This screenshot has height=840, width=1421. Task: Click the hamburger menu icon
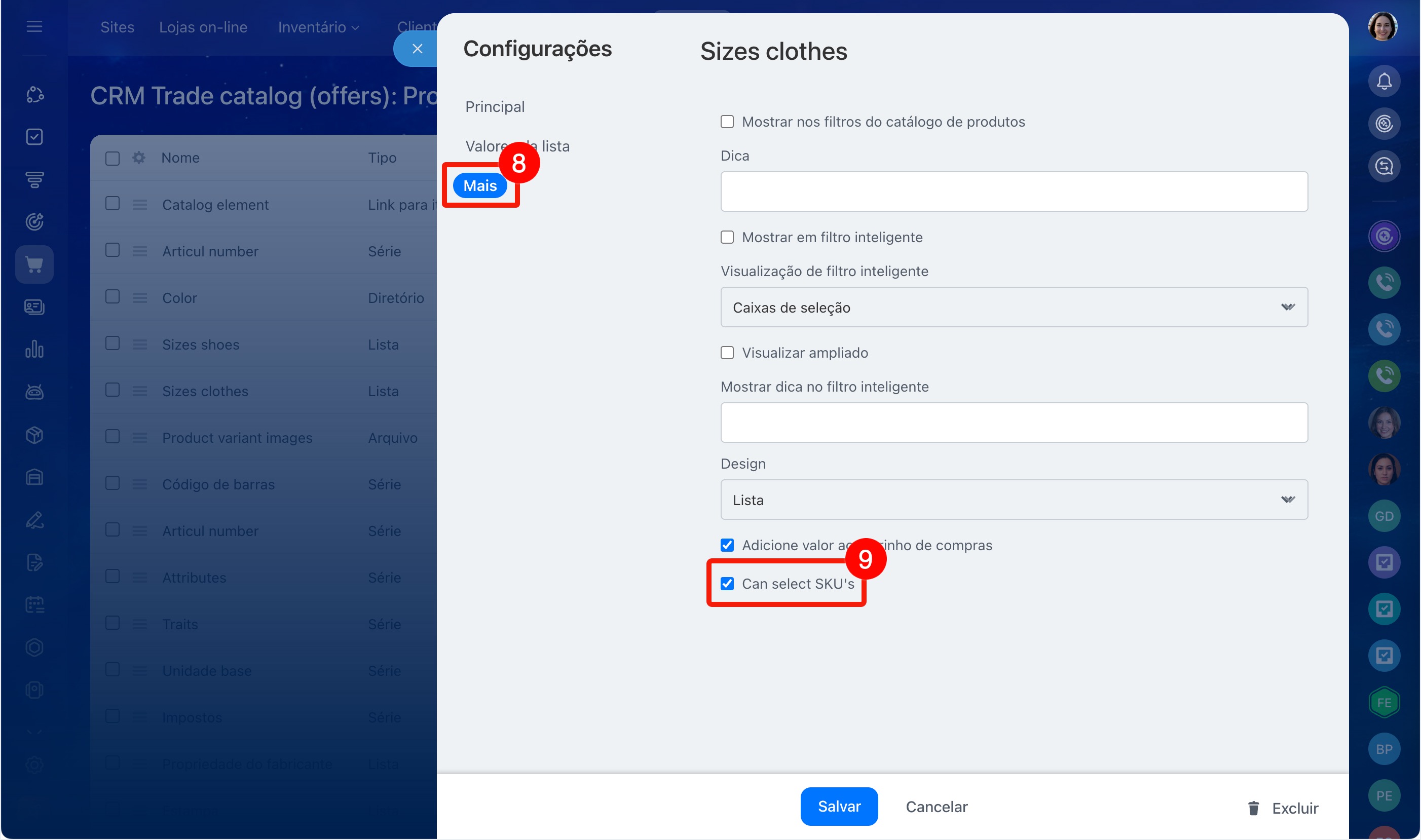click(34, 26)
